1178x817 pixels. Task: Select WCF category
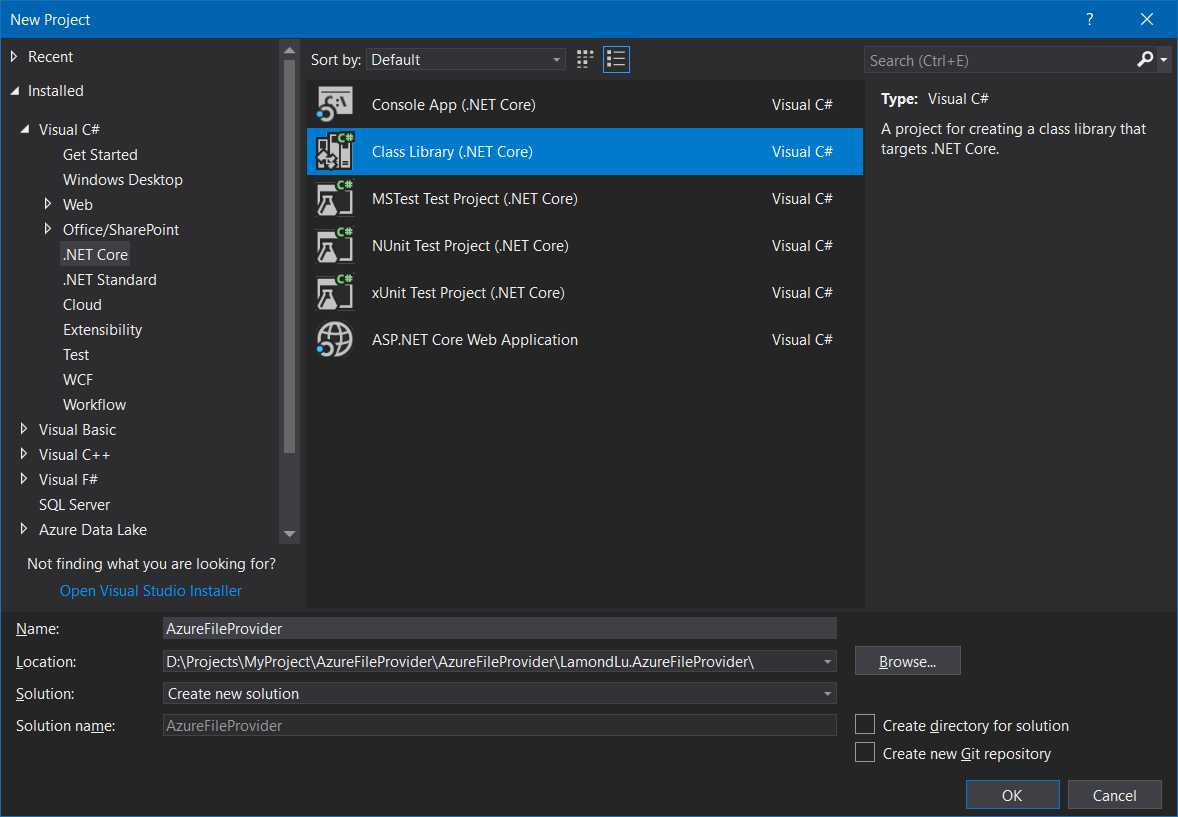click(78, 380)
